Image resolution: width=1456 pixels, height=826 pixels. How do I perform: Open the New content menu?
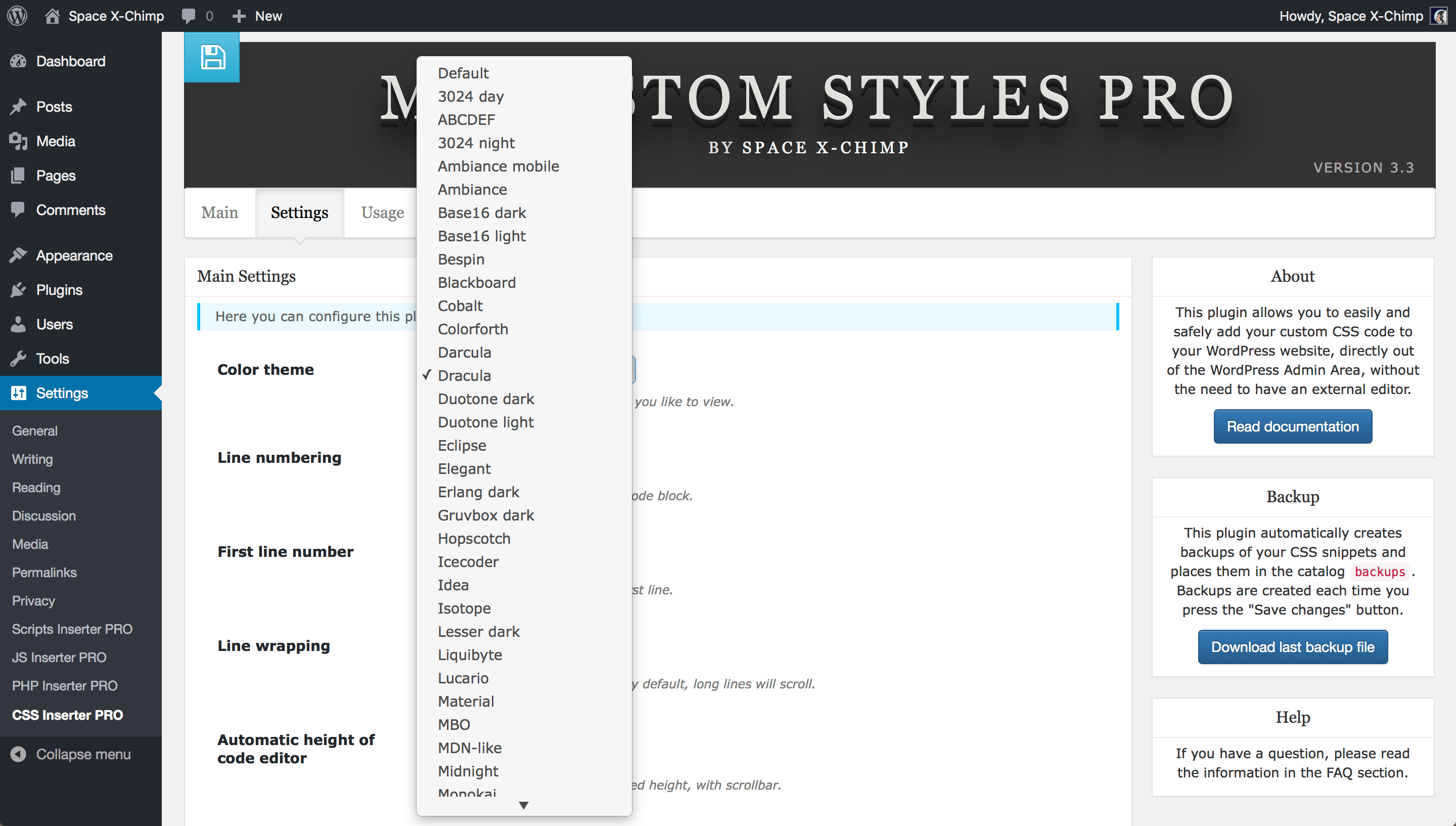click(x=257, y=16)
